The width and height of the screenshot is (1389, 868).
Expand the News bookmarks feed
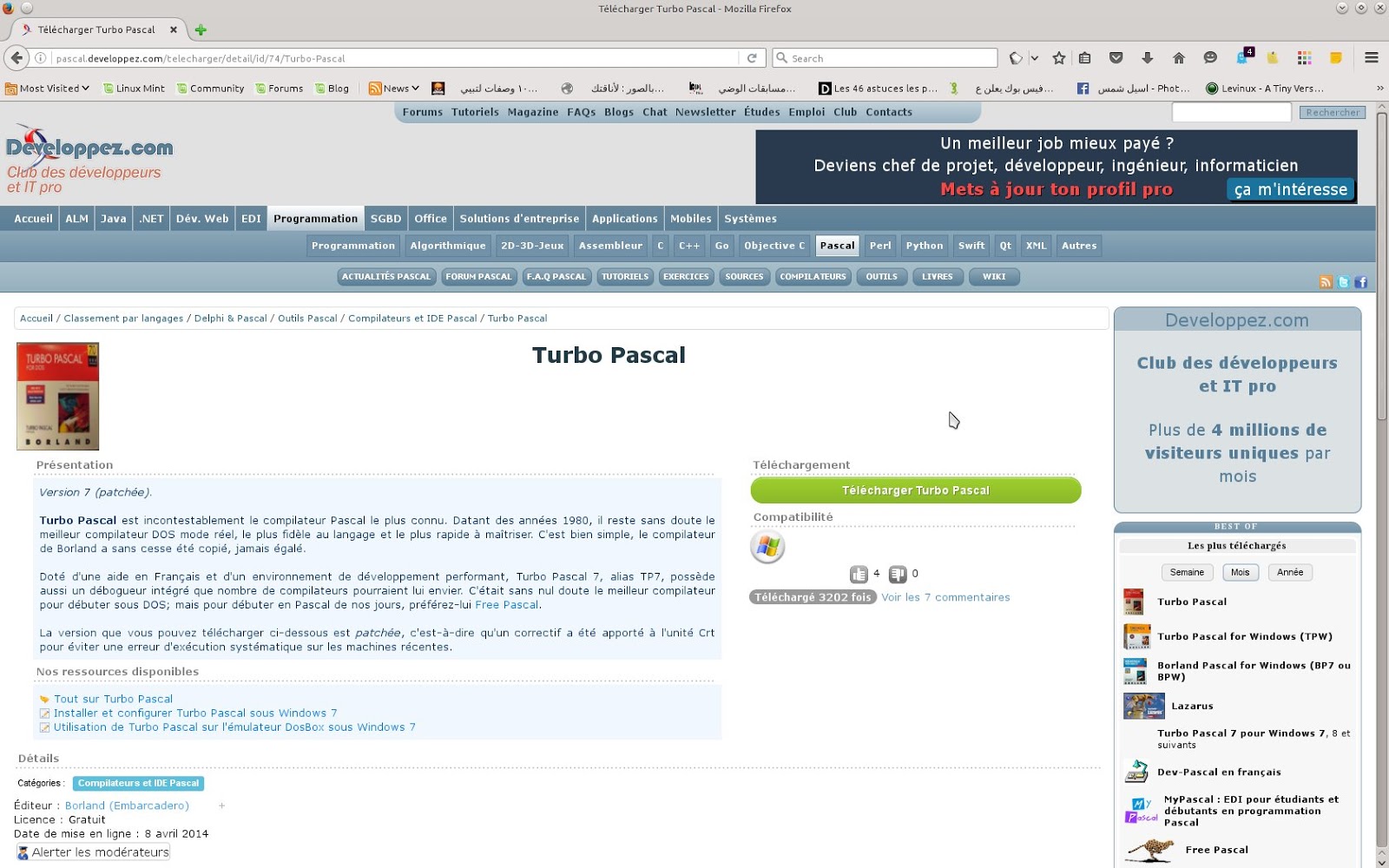pos(394,89)
